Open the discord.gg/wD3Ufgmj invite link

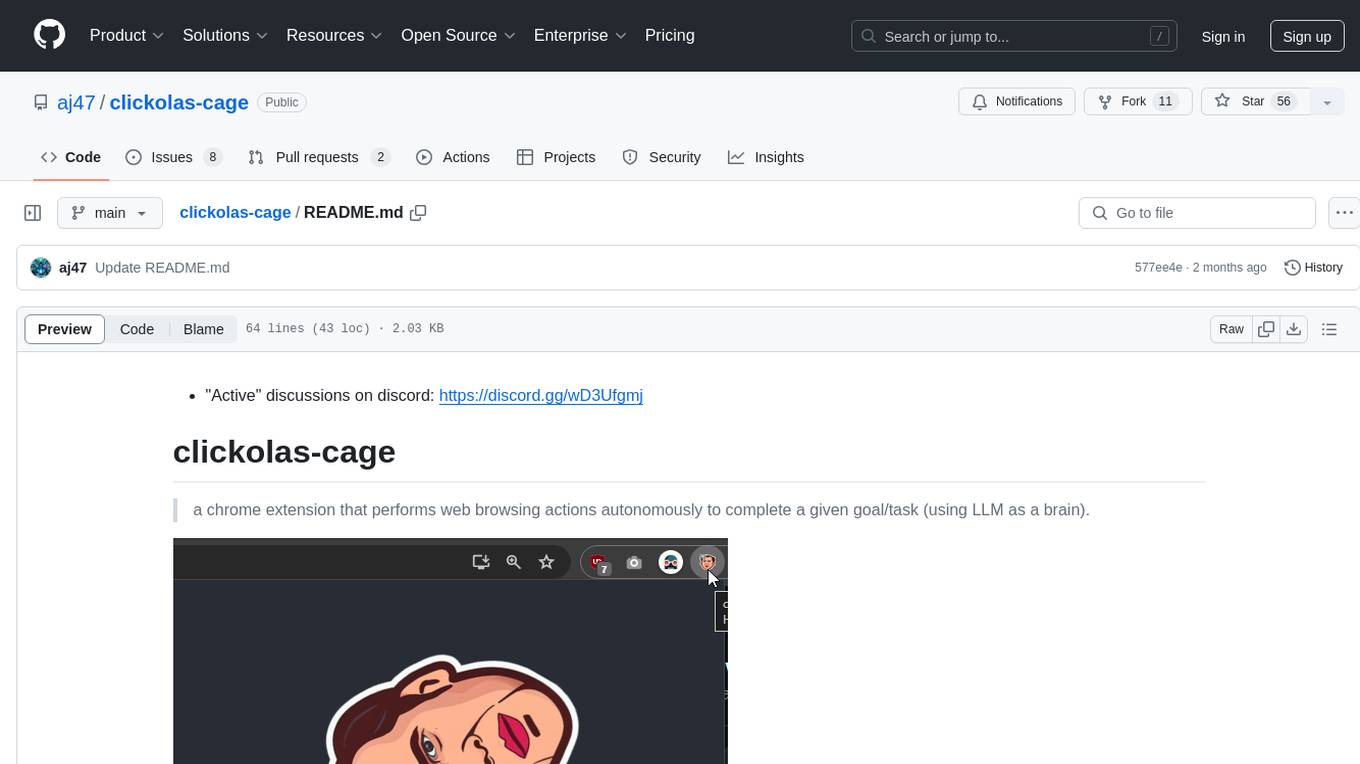[541, 395]
